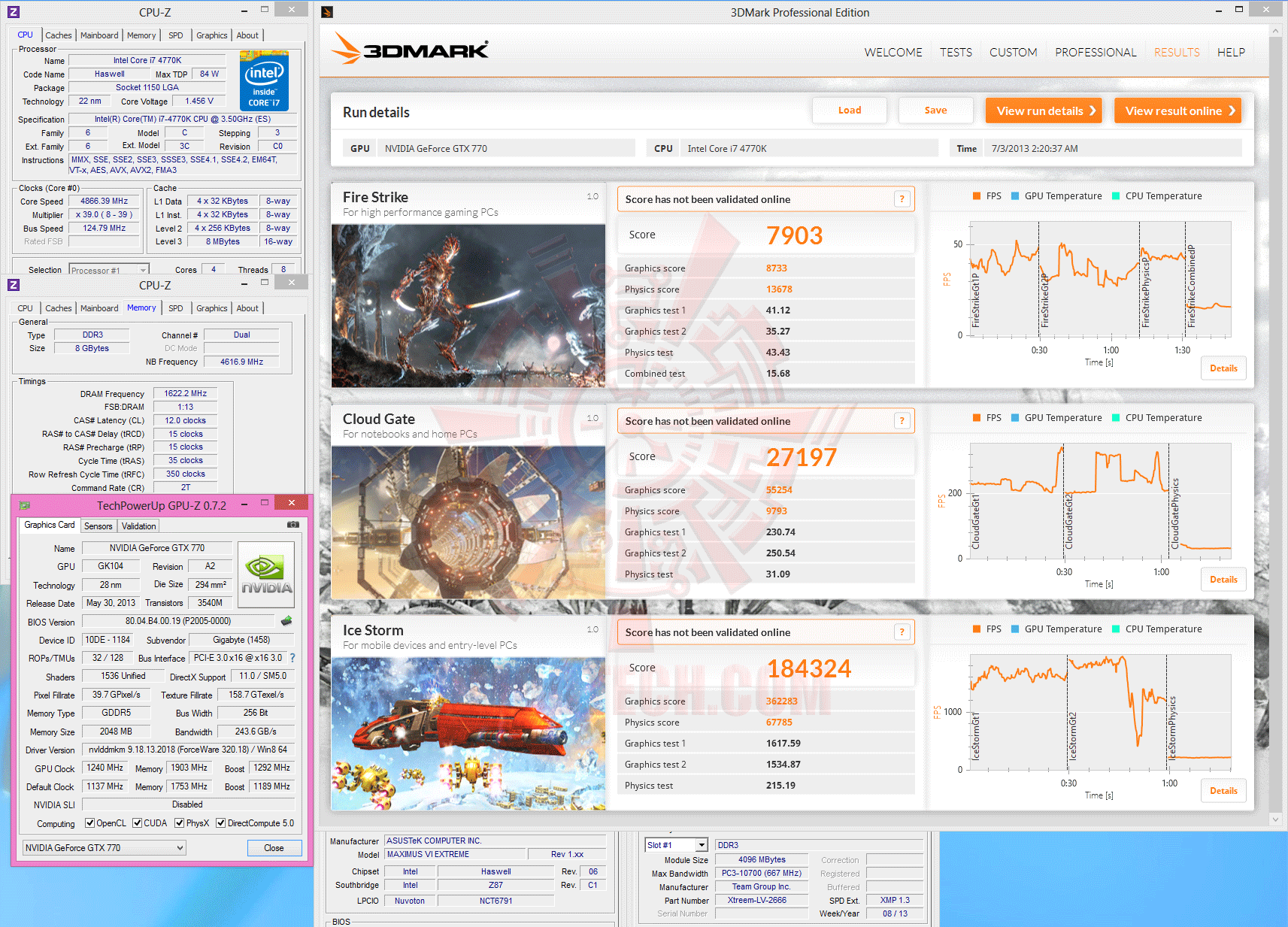Toggle the CUDA checkbox in GPU-Z
This screenshot has height=927, width=1288.
click(137, 823)
